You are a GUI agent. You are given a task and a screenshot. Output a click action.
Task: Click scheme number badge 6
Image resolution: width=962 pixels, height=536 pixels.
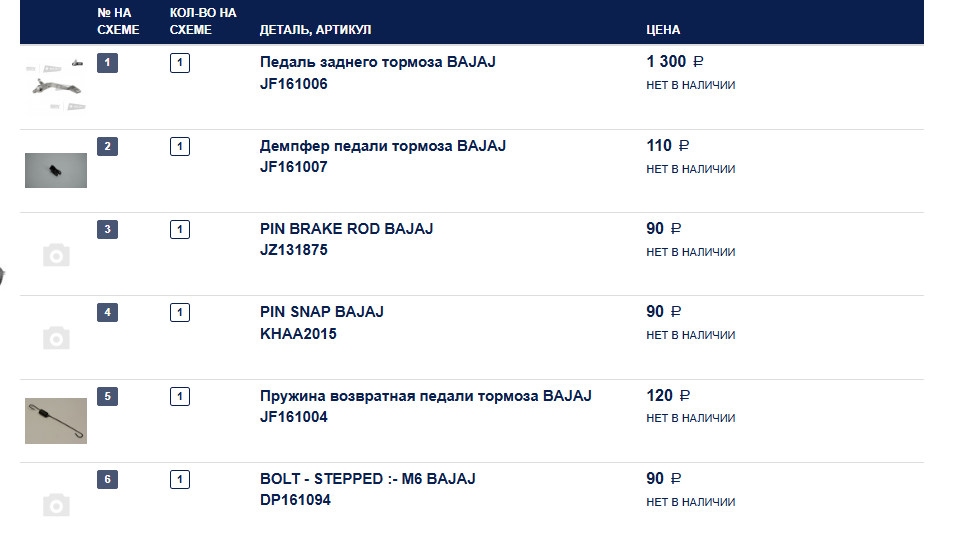107,479
